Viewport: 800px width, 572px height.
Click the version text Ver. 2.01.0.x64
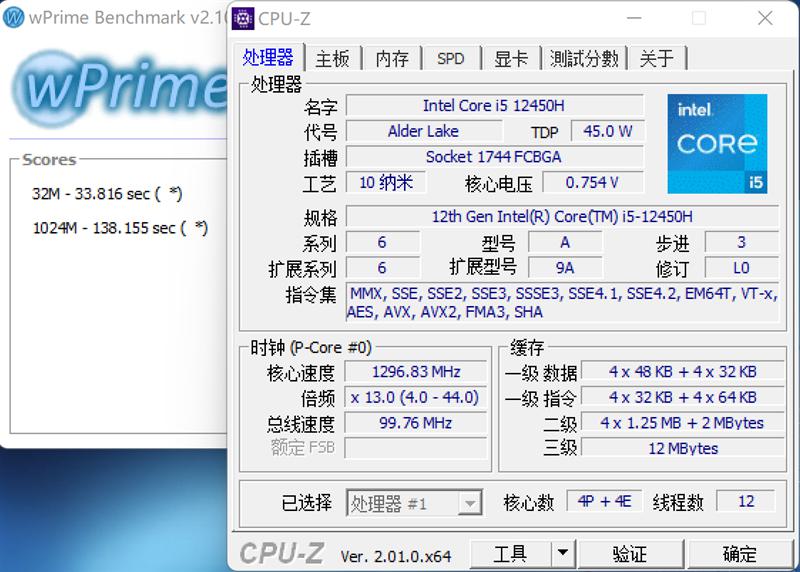(396, 556)
